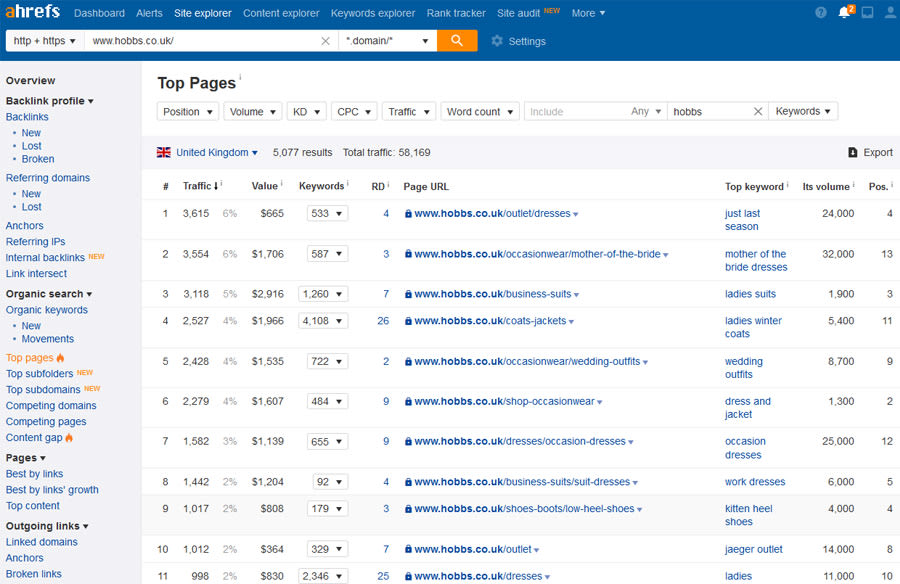Open Keywords explorer tab
Image resolution: width=900 pixels, height=584 pixels.
pyautogui.click(x=373, y=13)
